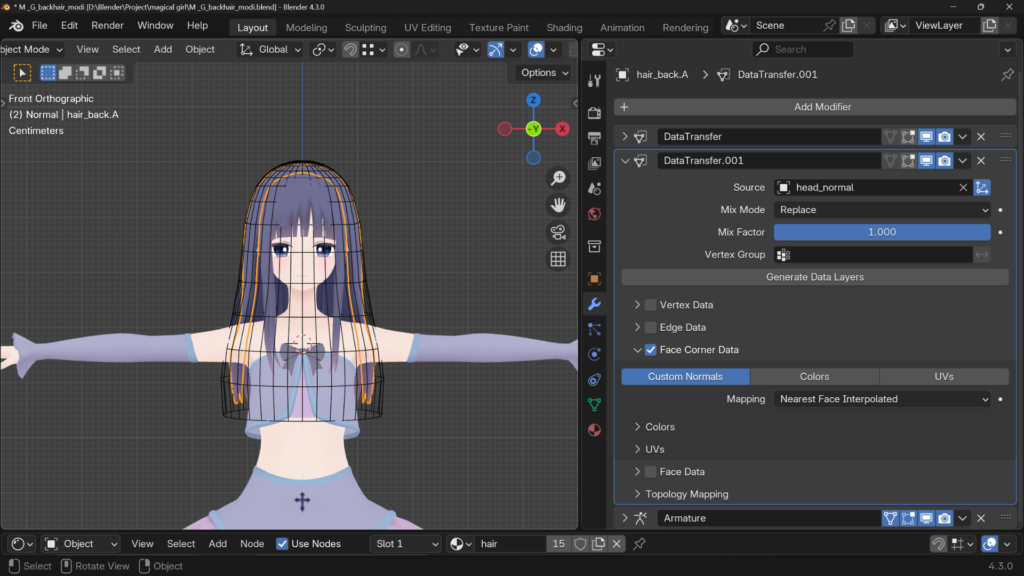Click the pan view hand icon
Image resolution: width=1024 pixels, height=576 pixels.
coord(558,205)
